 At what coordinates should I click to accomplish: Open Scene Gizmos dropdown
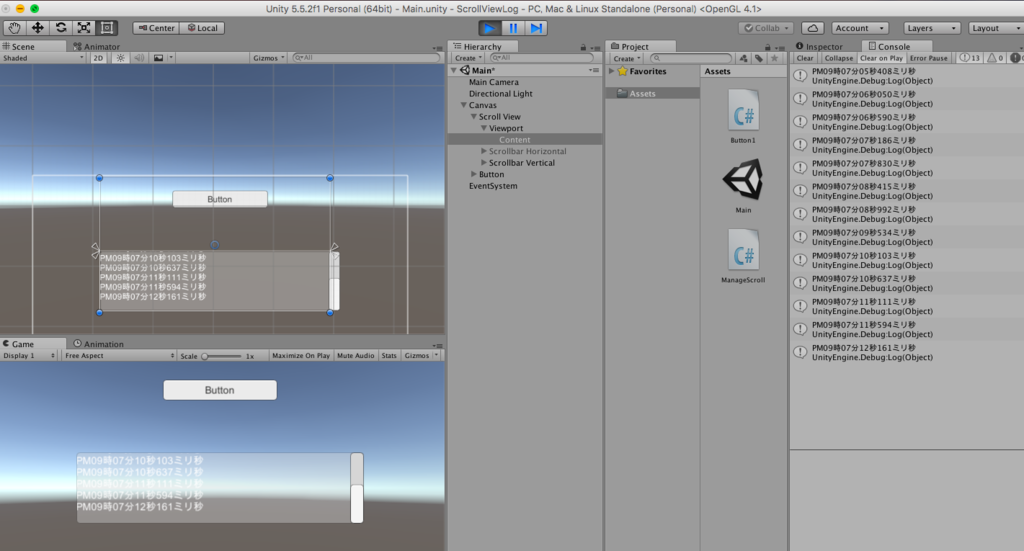(x=268, y=58)
